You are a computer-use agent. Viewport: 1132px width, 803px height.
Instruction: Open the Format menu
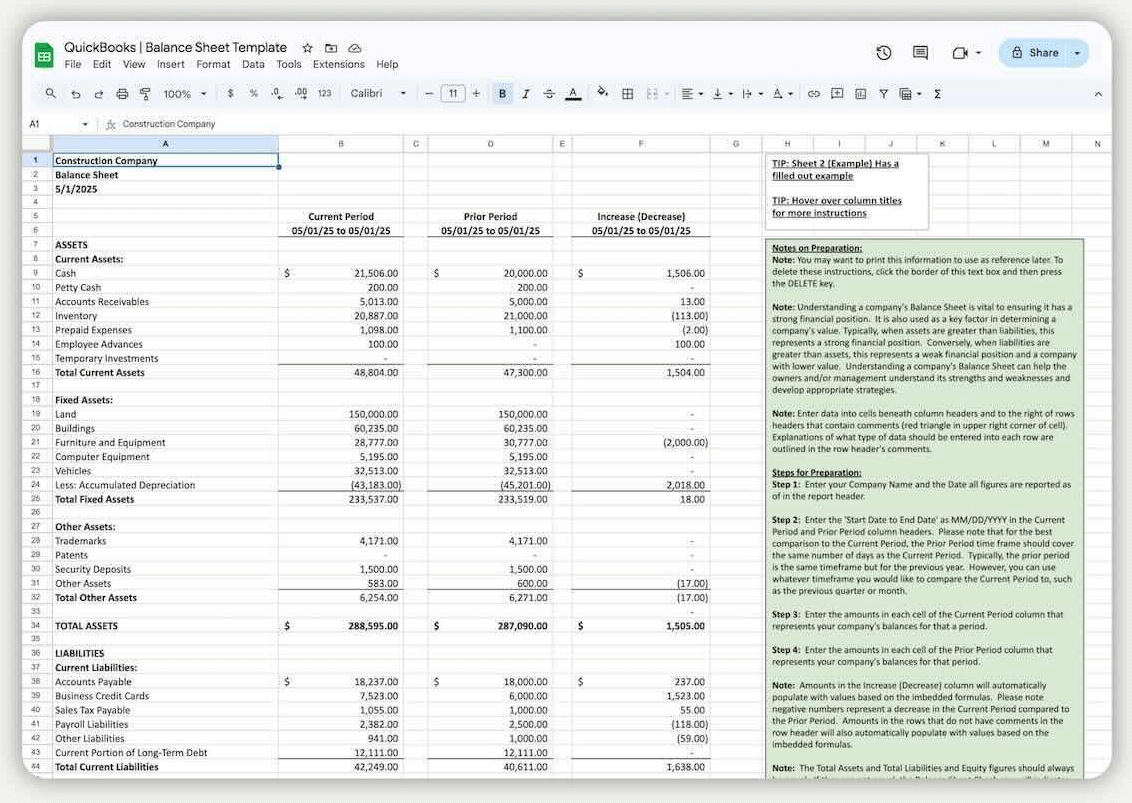coord(213,64)
